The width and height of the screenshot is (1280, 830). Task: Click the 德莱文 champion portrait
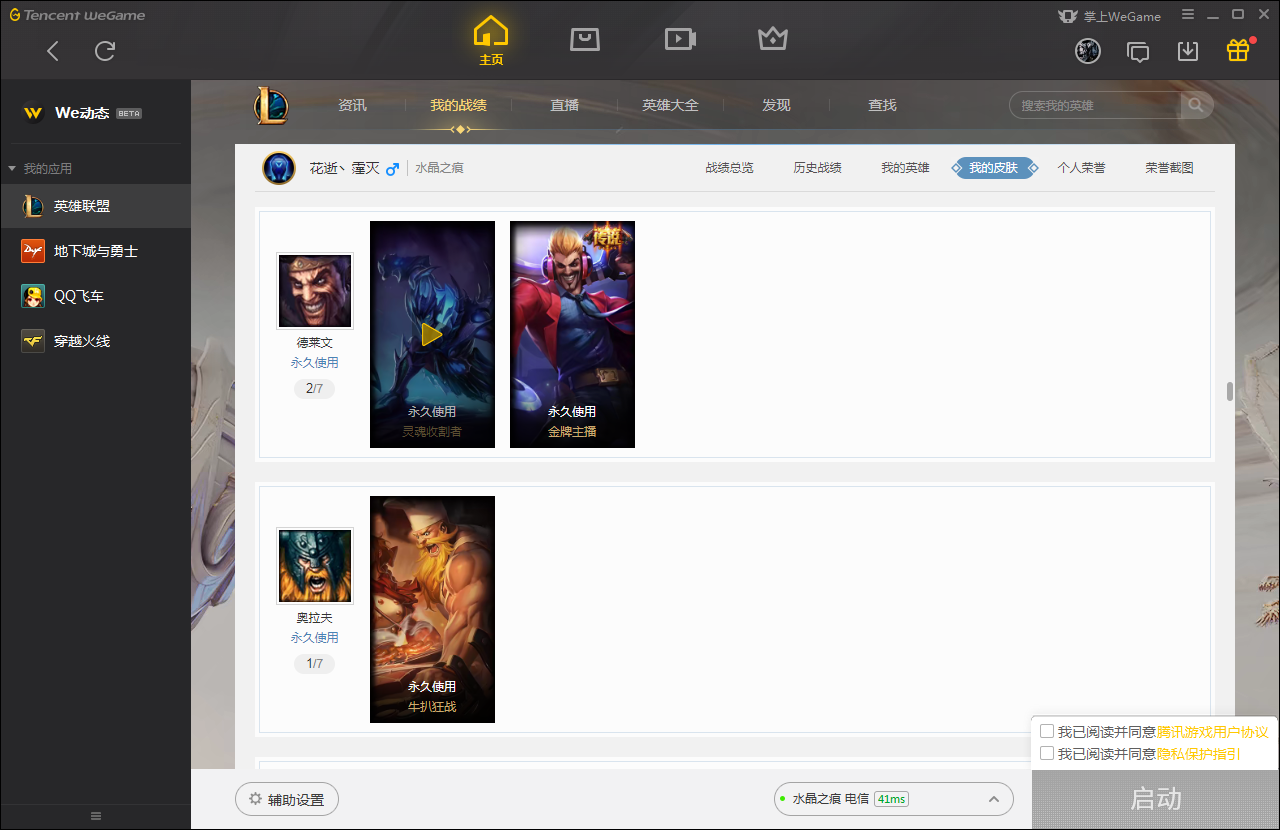click(x=315, y=291)
